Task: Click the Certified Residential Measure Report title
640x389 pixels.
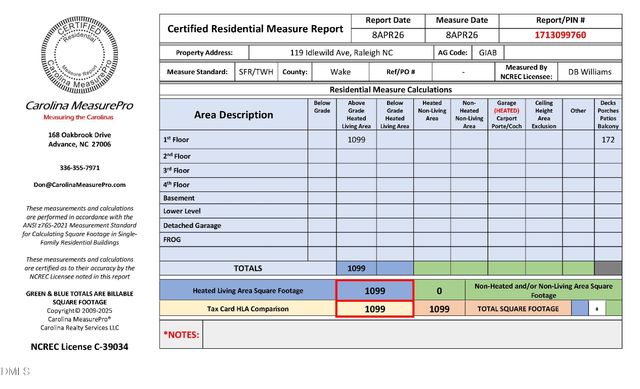Action: pyautogui.click(x=255, y=29)
